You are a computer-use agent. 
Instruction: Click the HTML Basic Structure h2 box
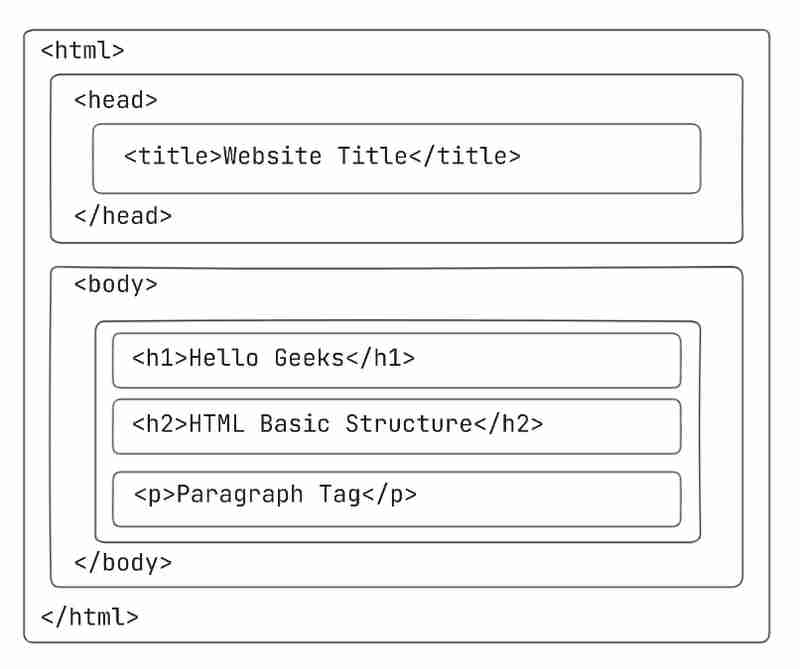[x=397, y=427]
